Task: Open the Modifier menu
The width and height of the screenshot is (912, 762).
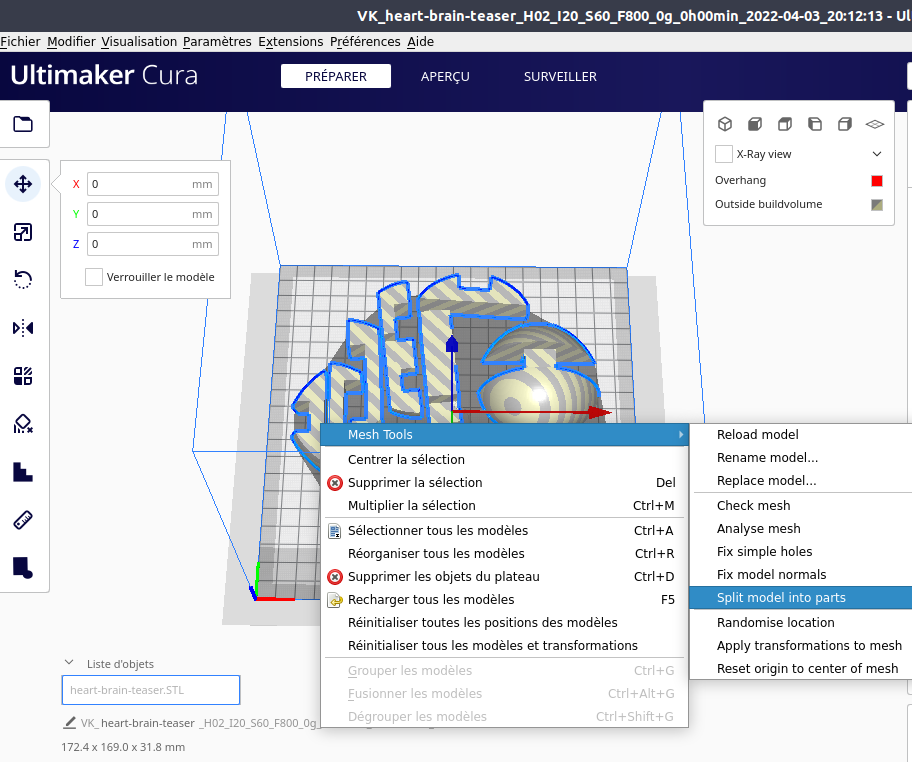Action: coord(72,41)
